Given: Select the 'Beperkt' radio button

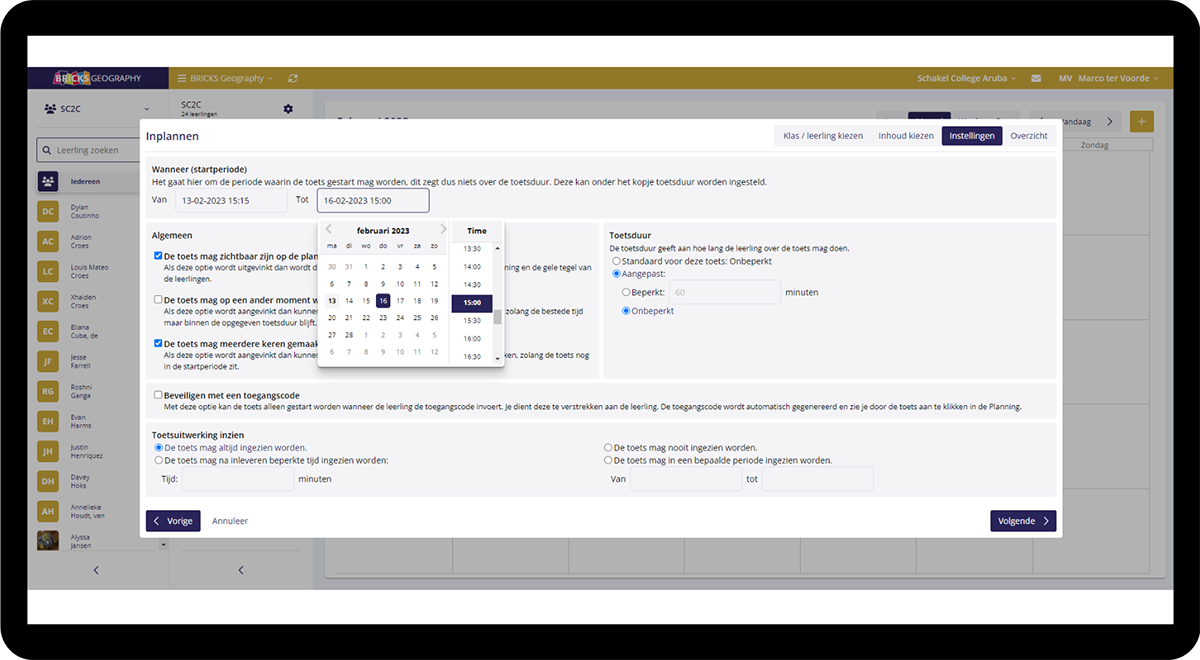Looking at the screenshot, I should (x=626, y=292).
